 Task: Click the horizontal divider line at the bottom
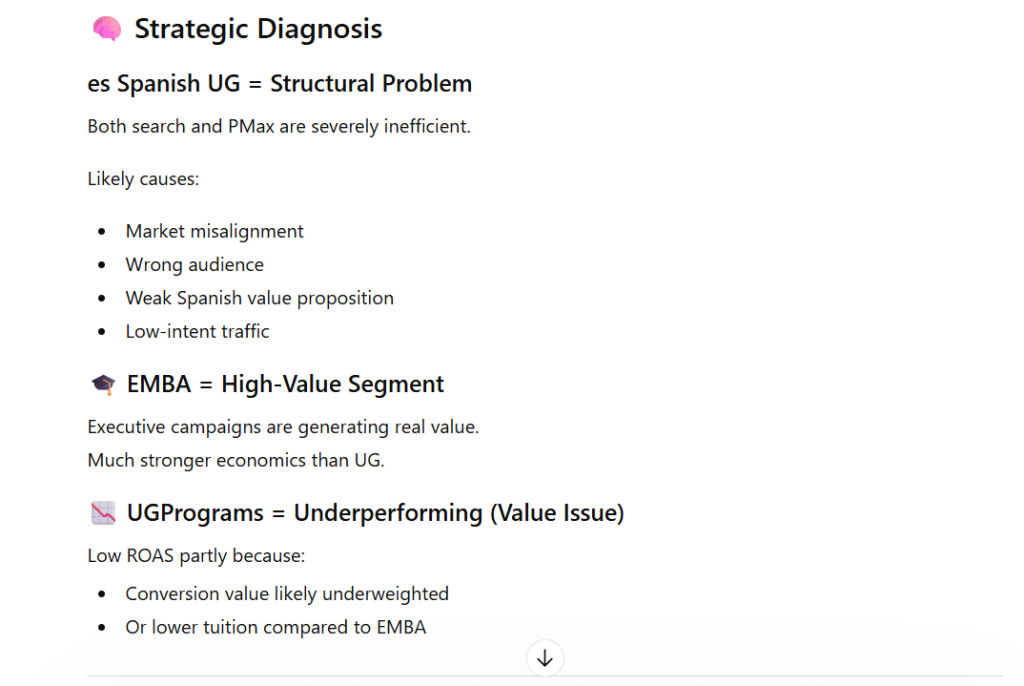click(300, 676)
